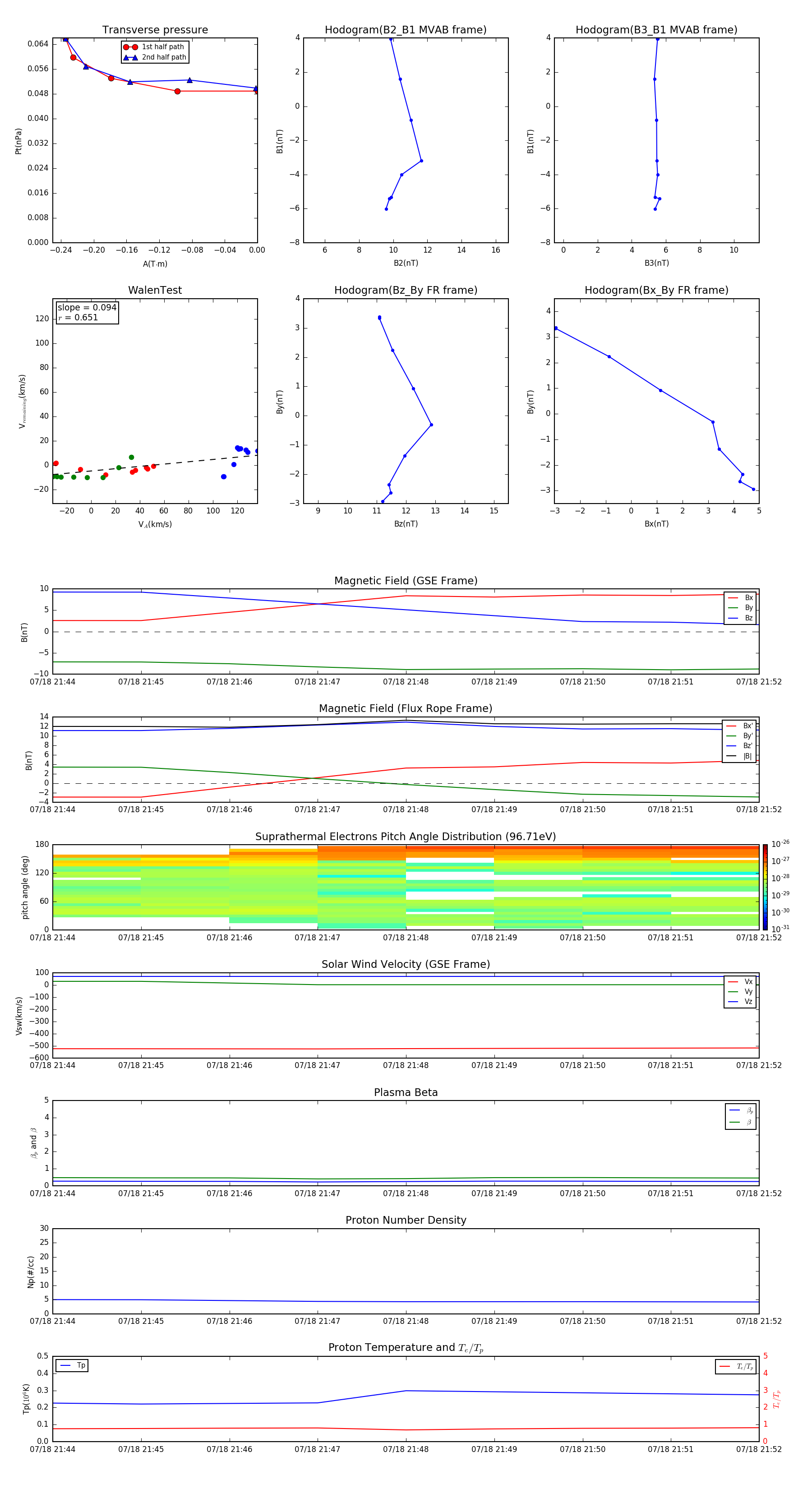Click the colorbar's top tick label 10^-26

[780, 844]
